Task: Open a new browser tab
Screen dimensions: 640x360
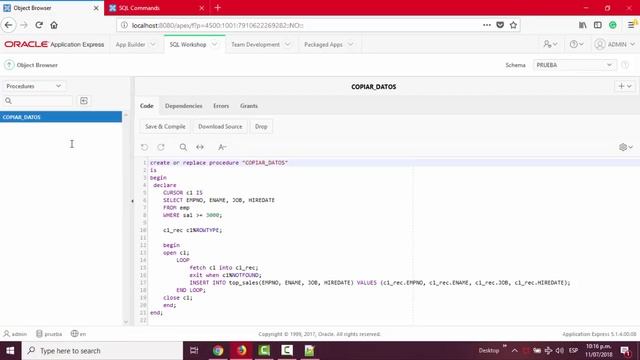Action: [x=218, y=8]
